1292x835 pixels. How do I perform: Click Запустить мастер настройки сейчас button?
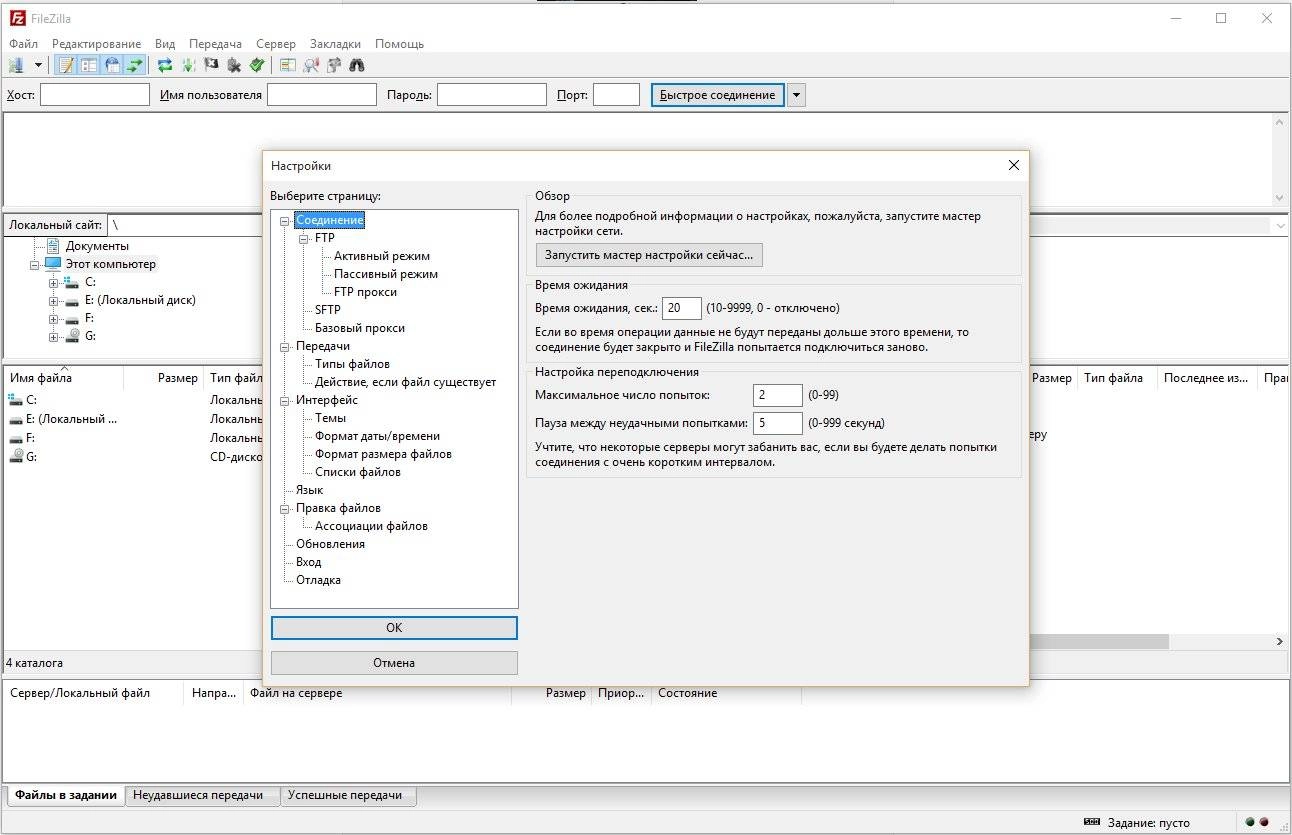(x=649, y=255)
